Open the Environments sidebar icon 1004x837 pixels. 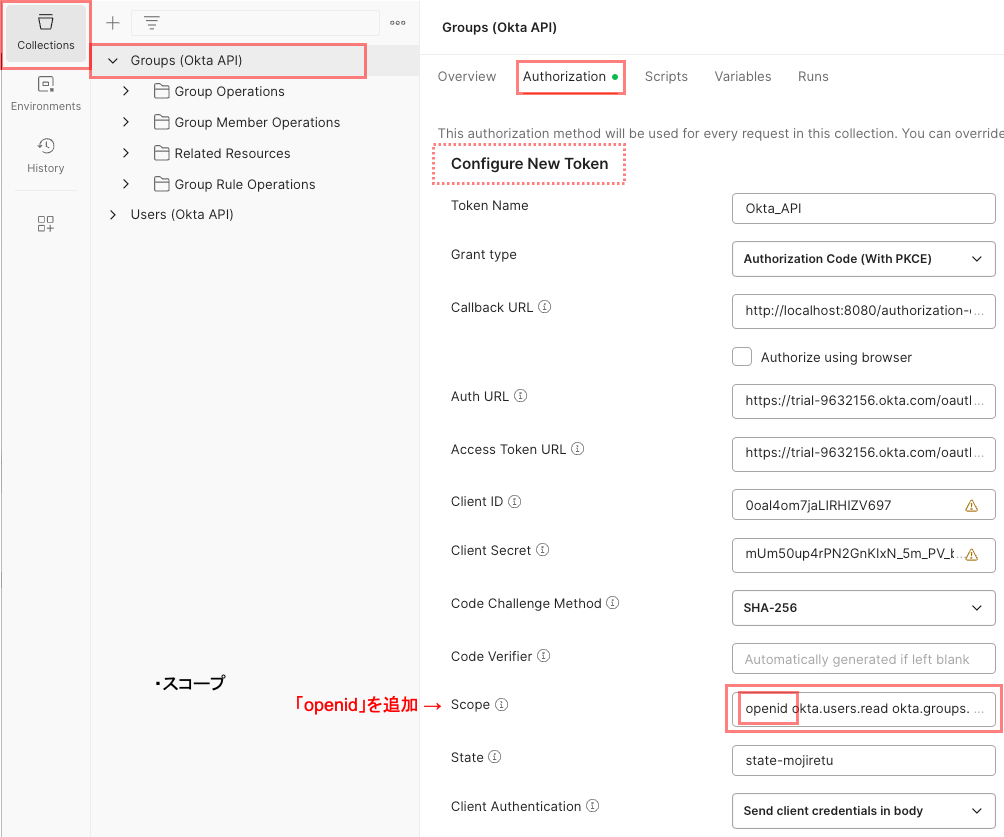pos(45,93)
